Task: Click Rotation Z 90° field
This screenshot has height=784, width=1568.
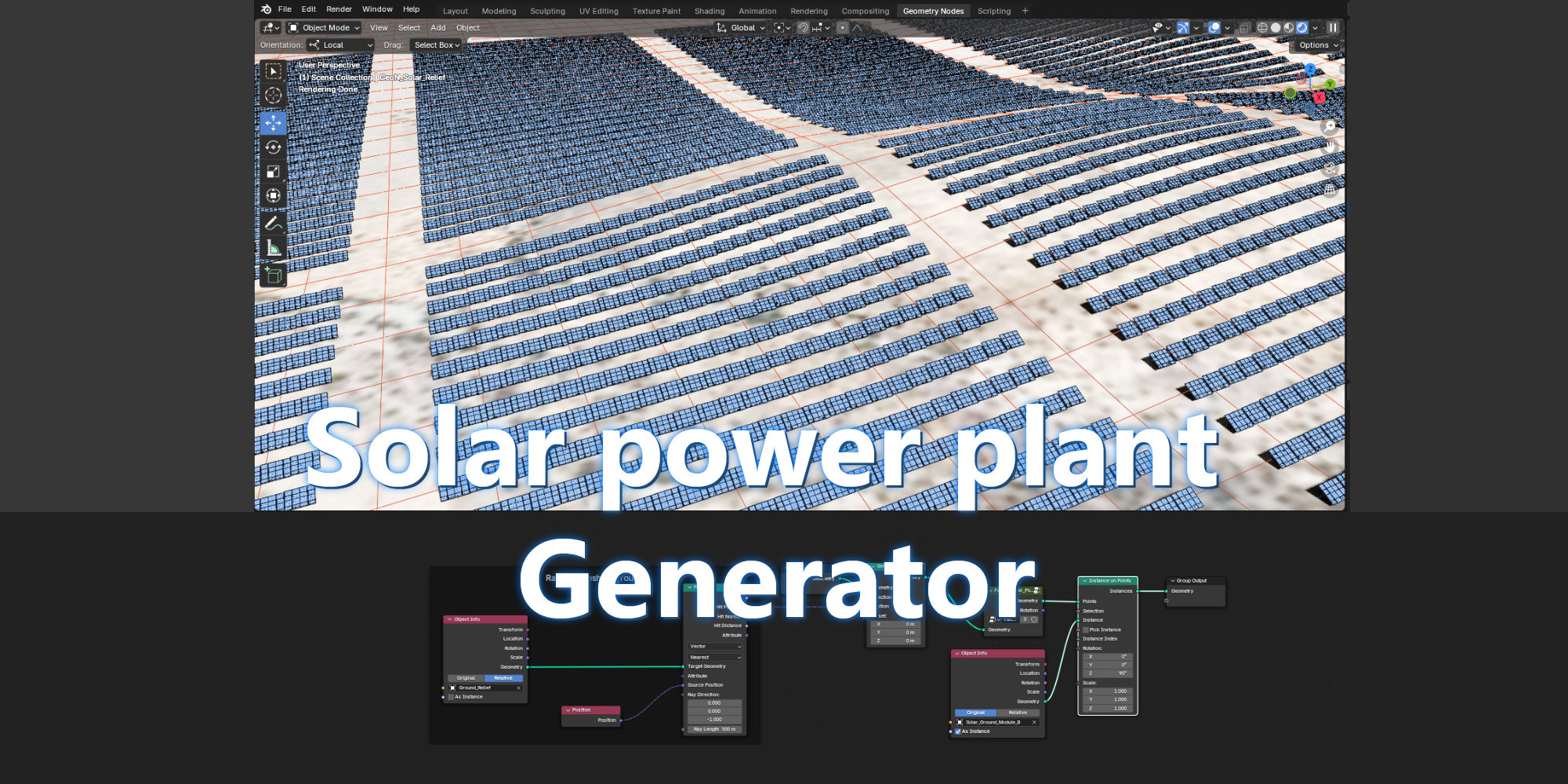Action: pyautogui.click(x=1107, y=673)
